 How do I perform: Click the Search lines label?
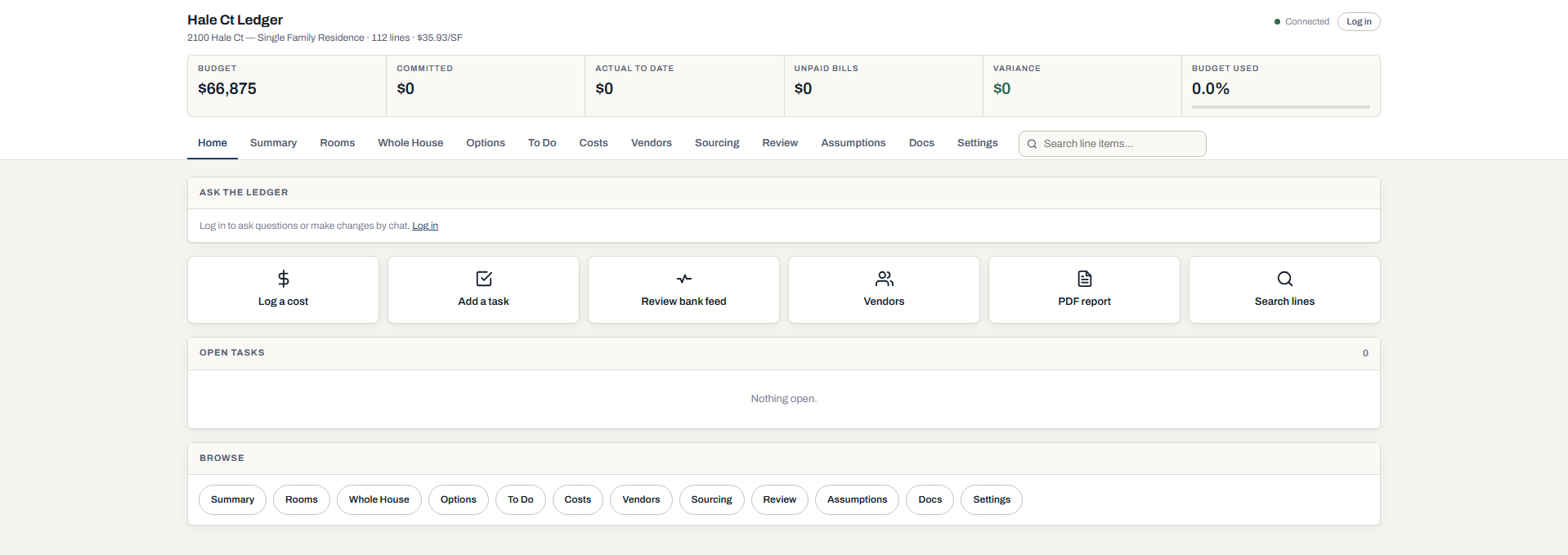[1285, 302]
